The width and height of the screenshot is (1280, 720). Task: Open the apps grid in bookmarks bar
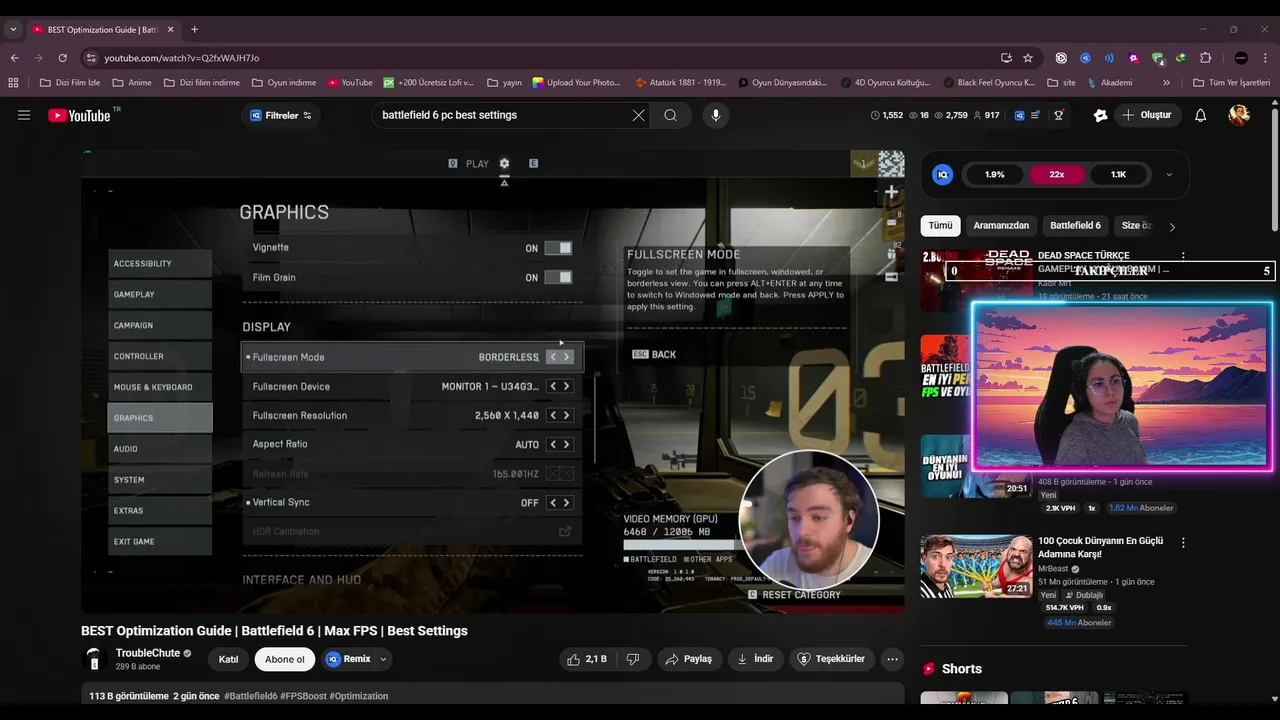[14, 83]
